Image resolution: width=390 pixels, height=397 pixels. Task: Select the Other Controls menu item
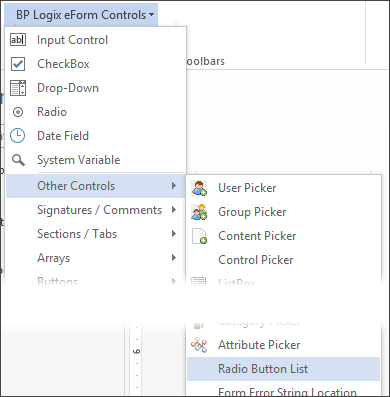click(x=96, y=186)
